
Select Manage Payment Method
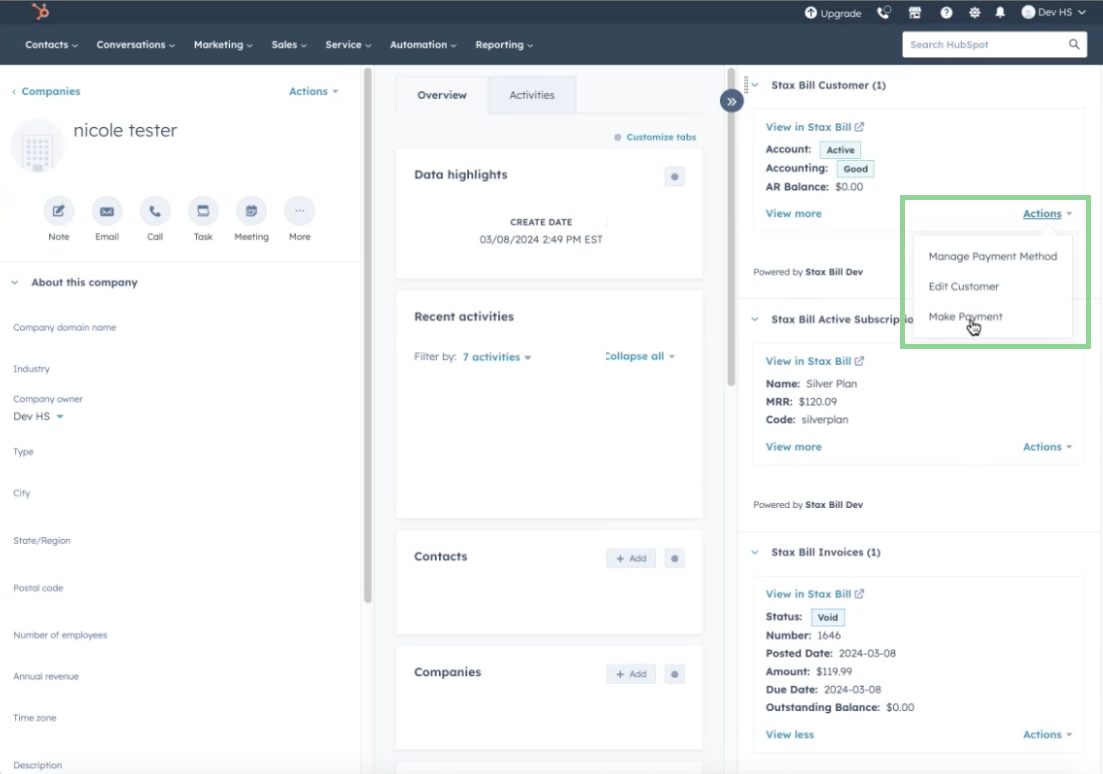click(993, 256)
